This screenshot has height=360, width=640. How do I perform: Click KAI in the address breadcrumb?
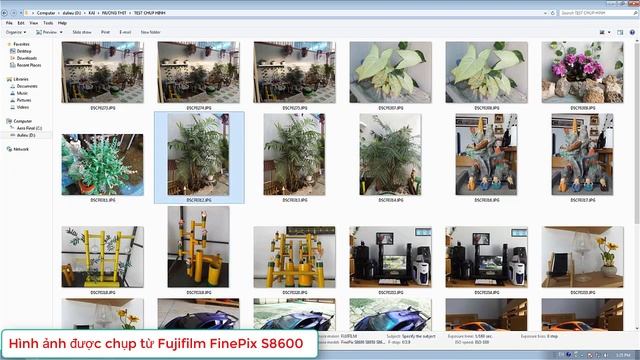click(91, 13)
